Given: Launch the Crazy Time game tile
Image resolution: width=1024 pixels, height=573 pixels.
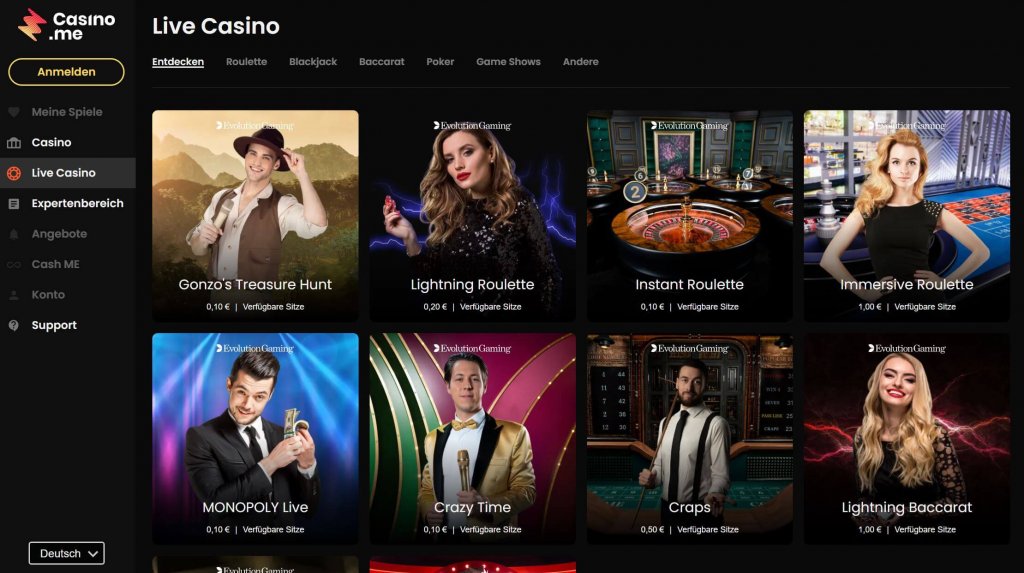Looking at the screenshot, I should tap(472, 438).
